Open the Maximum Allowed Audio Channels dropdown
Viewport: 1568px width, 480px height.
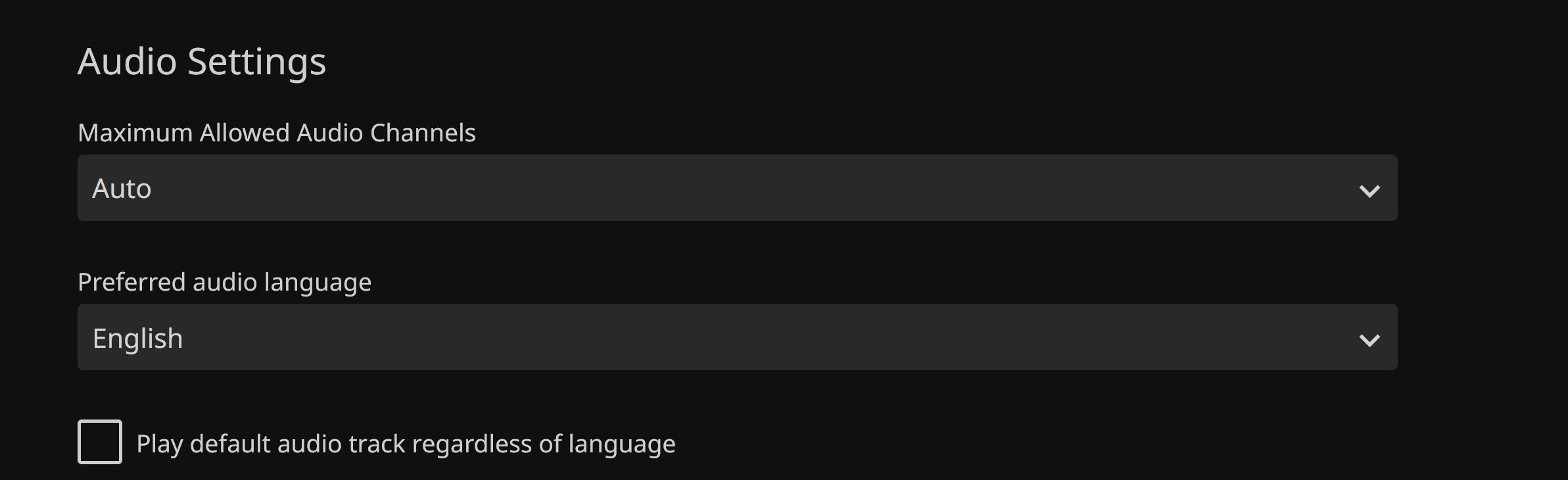736,188
